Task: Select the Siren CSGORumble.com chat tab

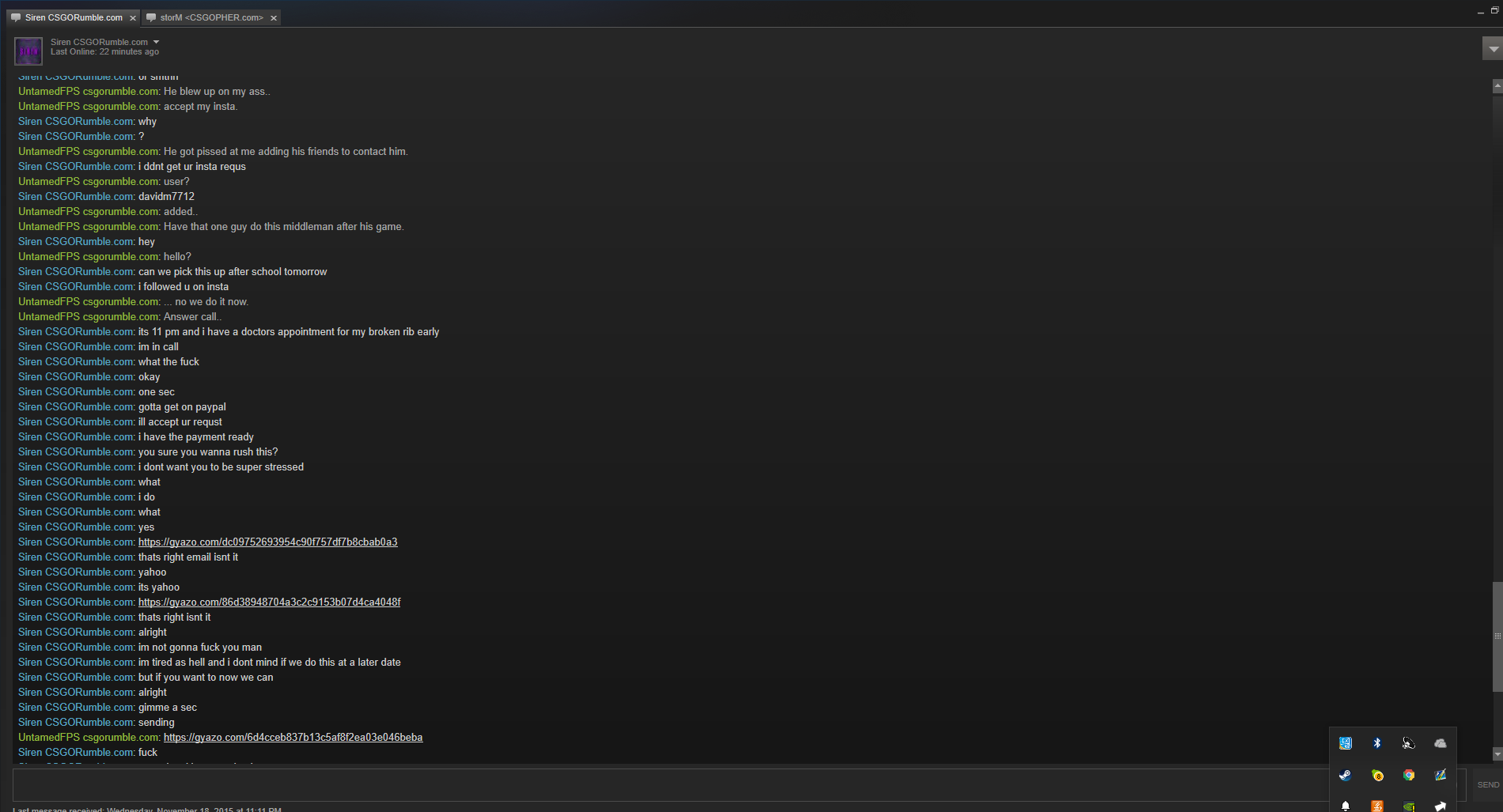Action: point(74,17)
